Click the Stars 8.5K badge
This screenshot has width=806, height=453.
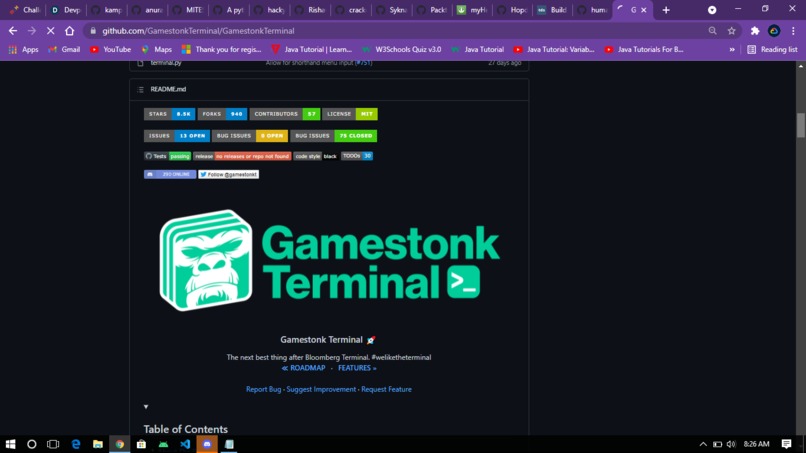169,114
